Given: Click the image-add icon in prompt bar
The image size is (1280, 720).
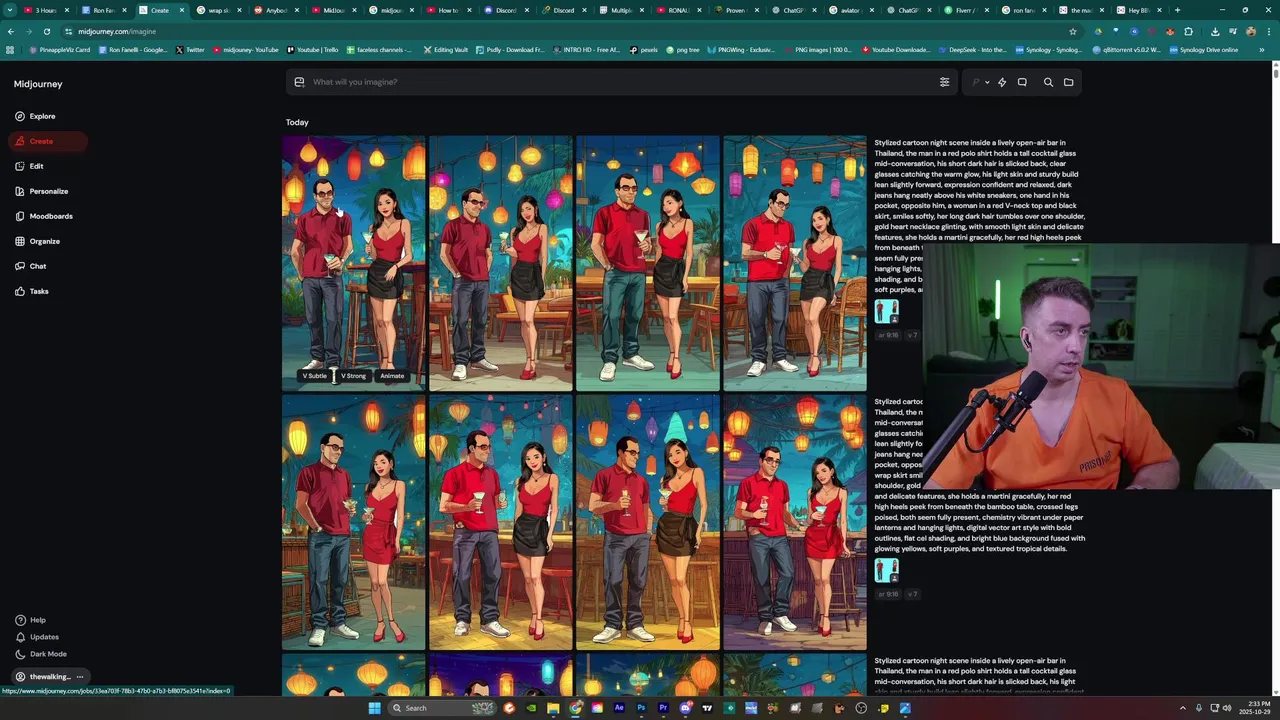Looking at the screenshot, I should (x=299, y=82).
